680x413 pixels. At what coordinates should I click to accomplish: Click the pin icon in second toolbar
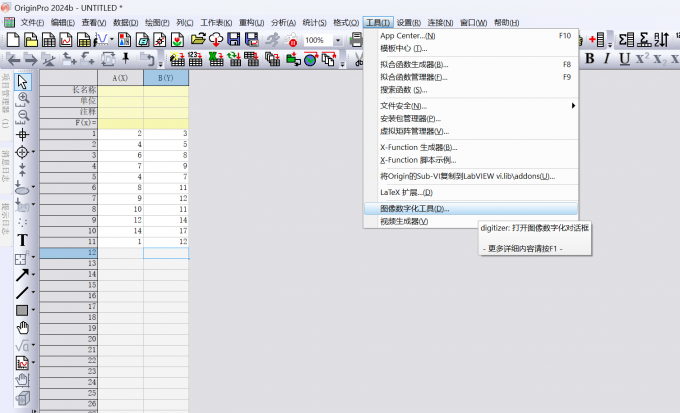point(126,59)
